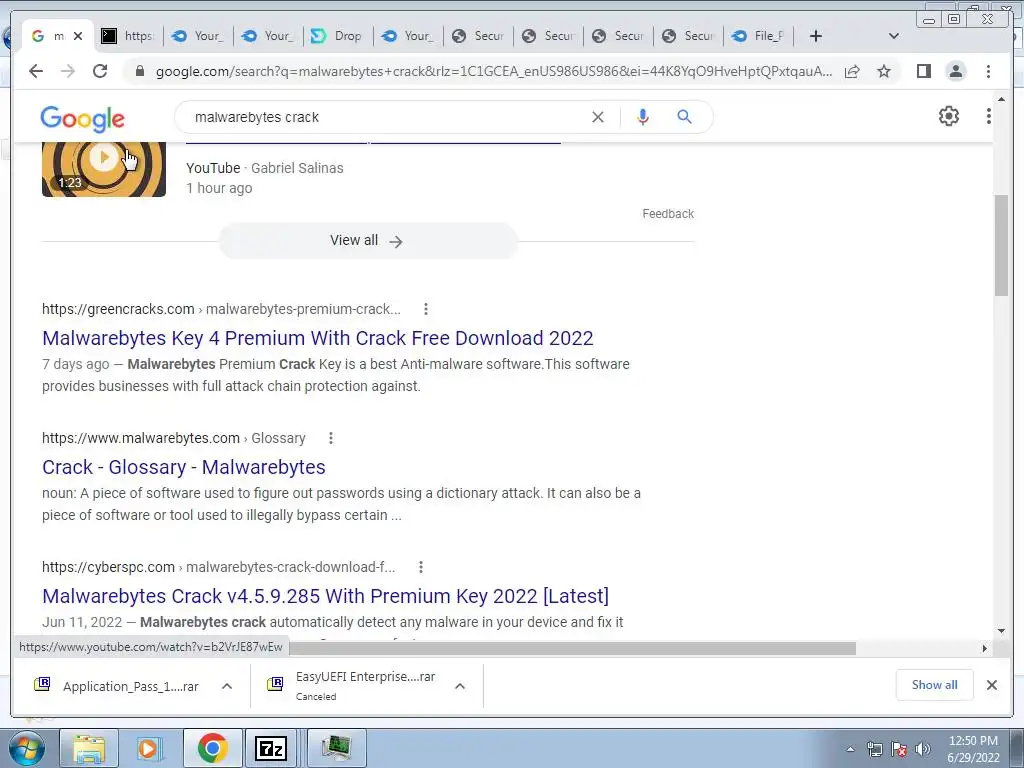
Task: Launch Windows Media Player from taskbar
Action: pos(150,748)
